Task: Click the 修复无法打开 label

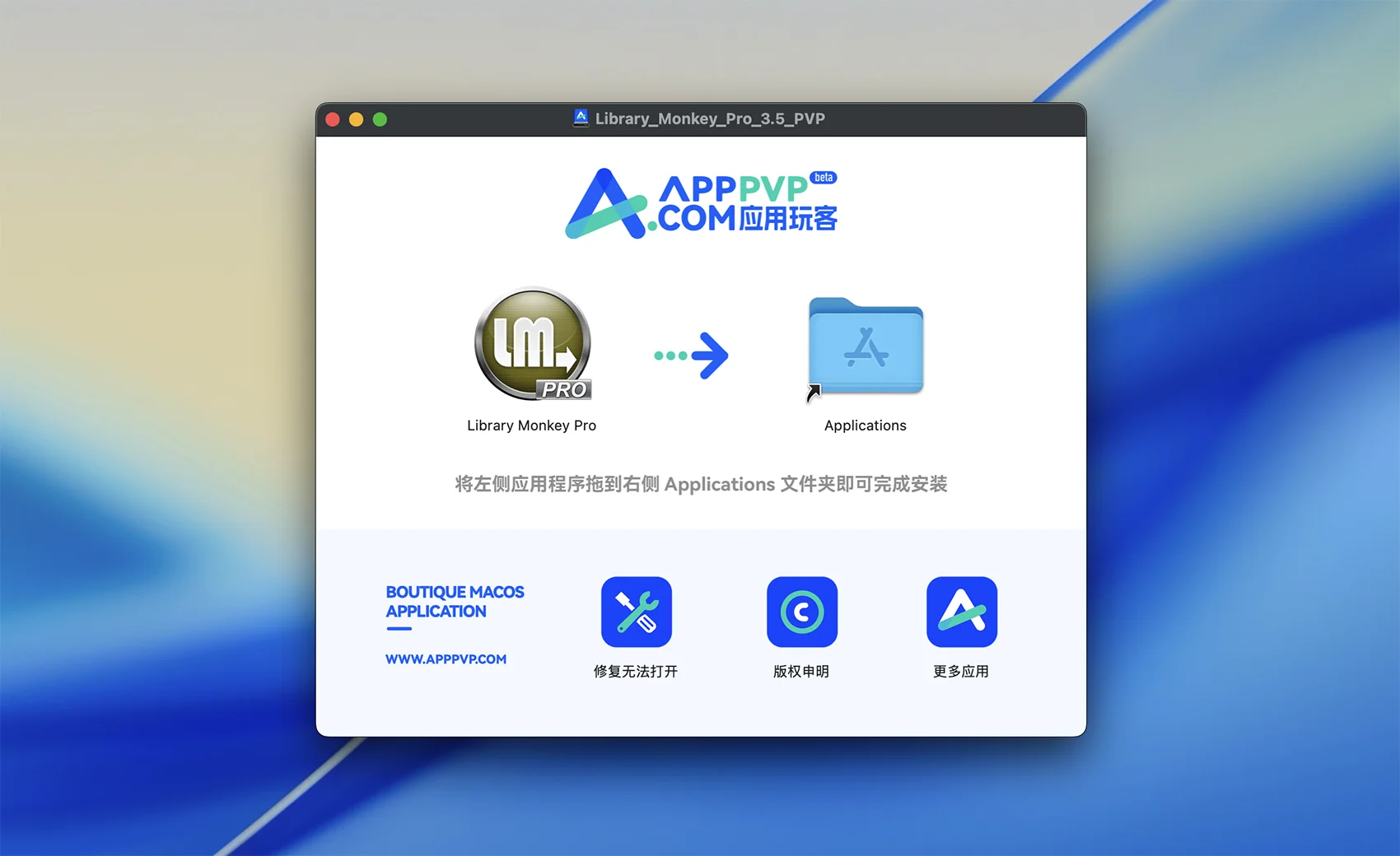Action: tap(636, 672)
